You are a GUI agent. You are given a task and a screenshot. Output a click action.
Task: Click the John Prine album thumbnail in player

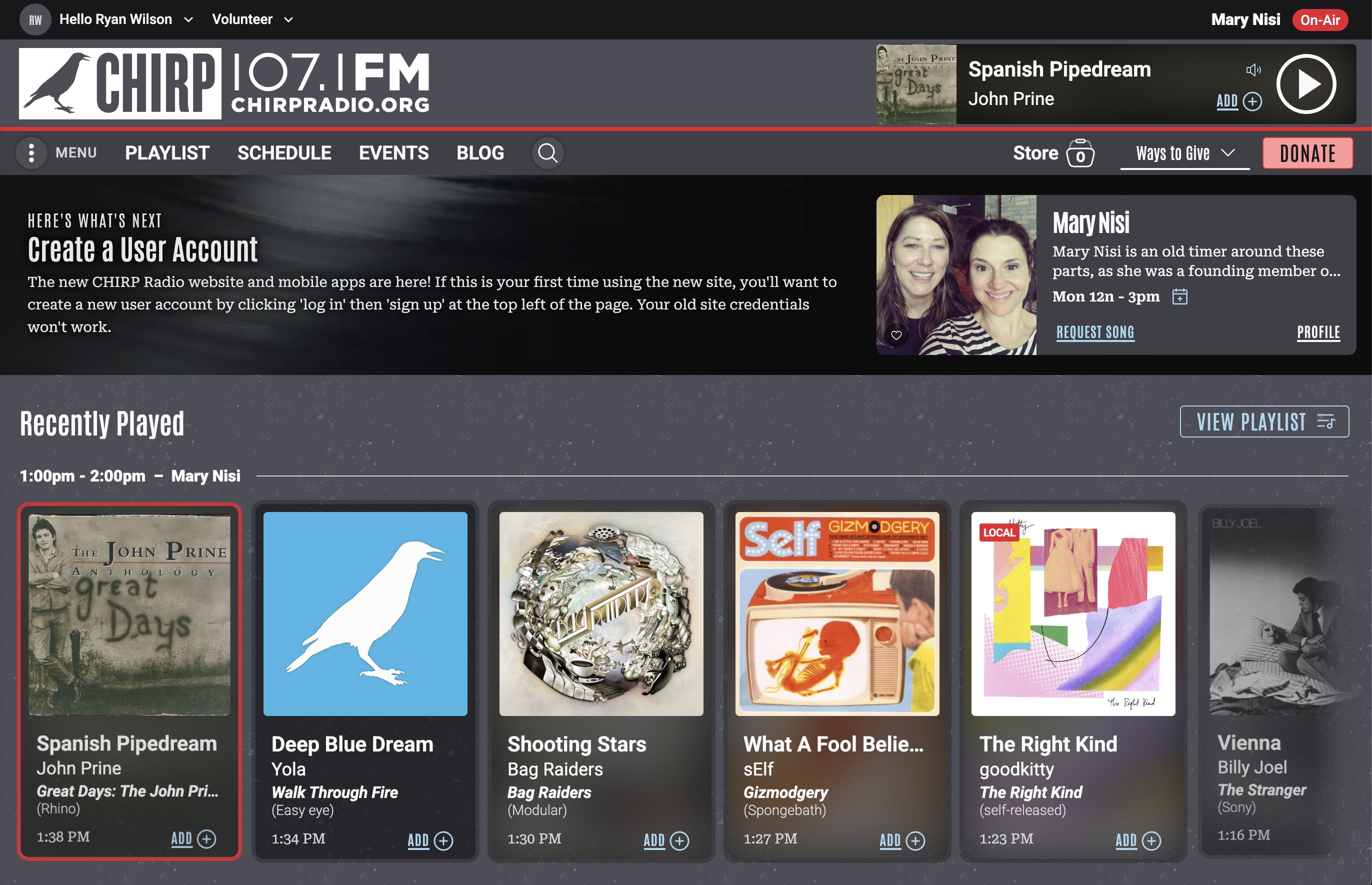[916, 84]
